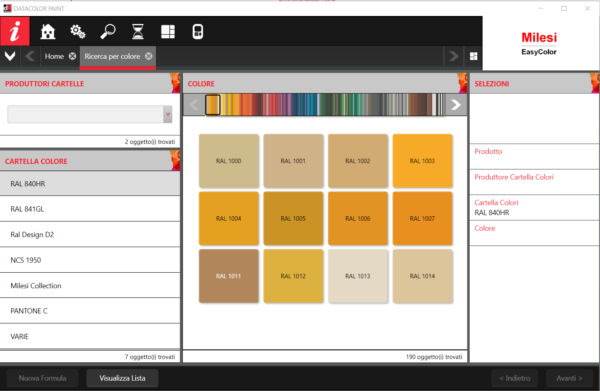Select RAL 841GL color chart
The image size is (600, 391).
pyautogui.click(x=90, y=209)
